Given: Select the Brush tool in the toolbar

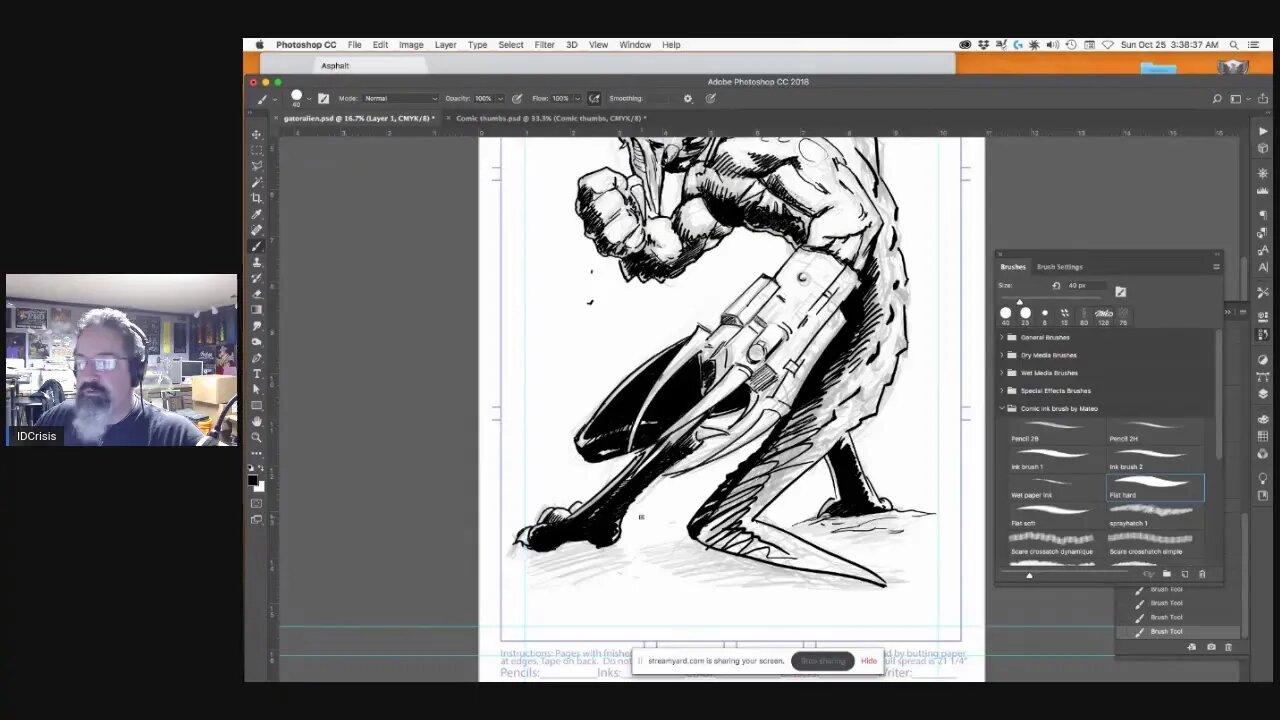Looking at the screenshot, I should click(257, 246).
